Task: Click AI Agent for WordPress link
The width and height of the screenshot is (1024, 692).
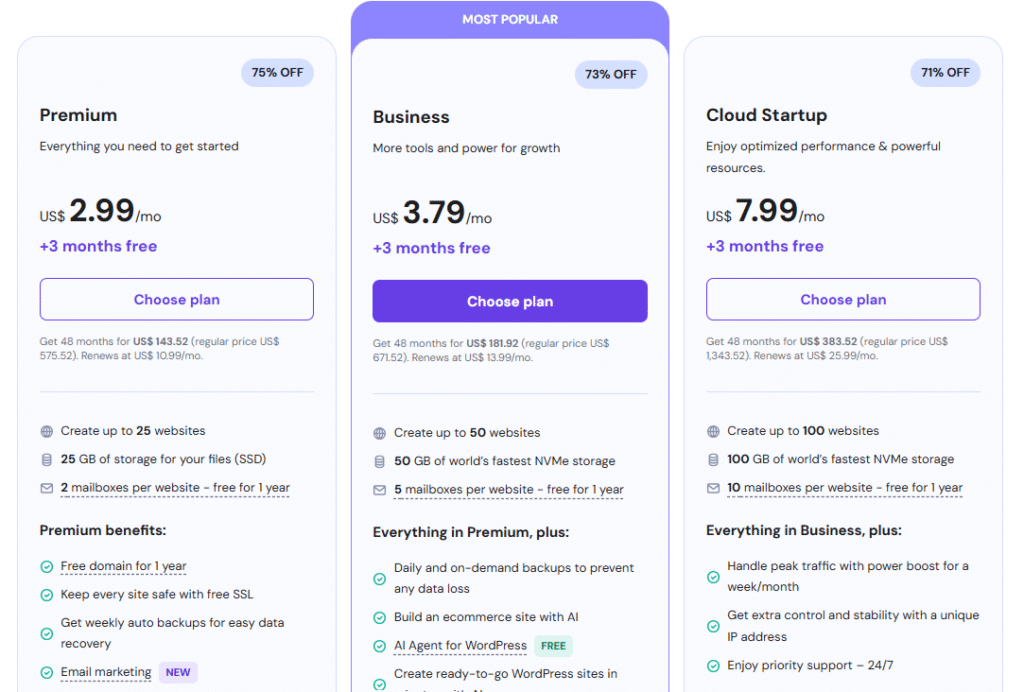Action: [460, 646]
